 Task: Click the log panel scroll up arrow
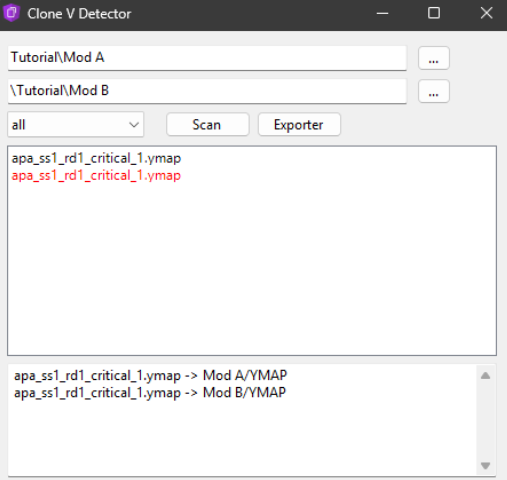[486, 376]
